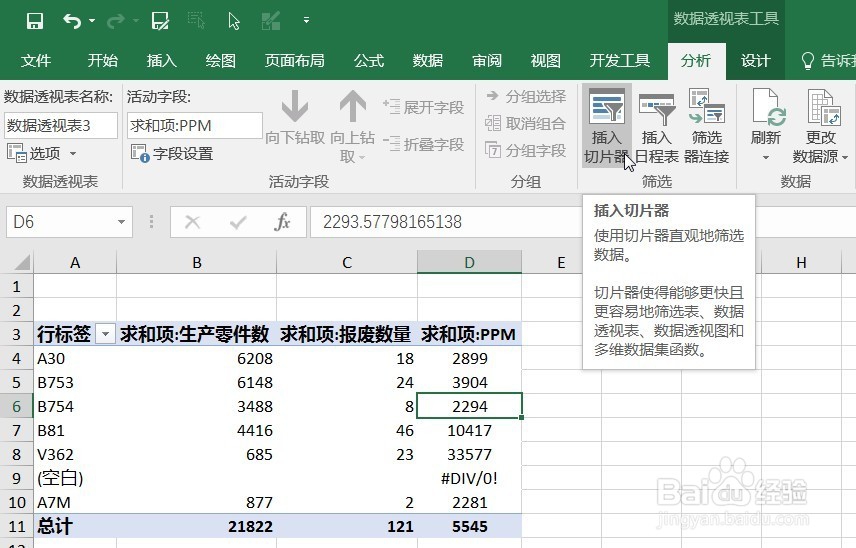Click the confirm checkmark in formula bar
Image resolution: width=856 pixels, height=548 pixels.
[238, 222]
